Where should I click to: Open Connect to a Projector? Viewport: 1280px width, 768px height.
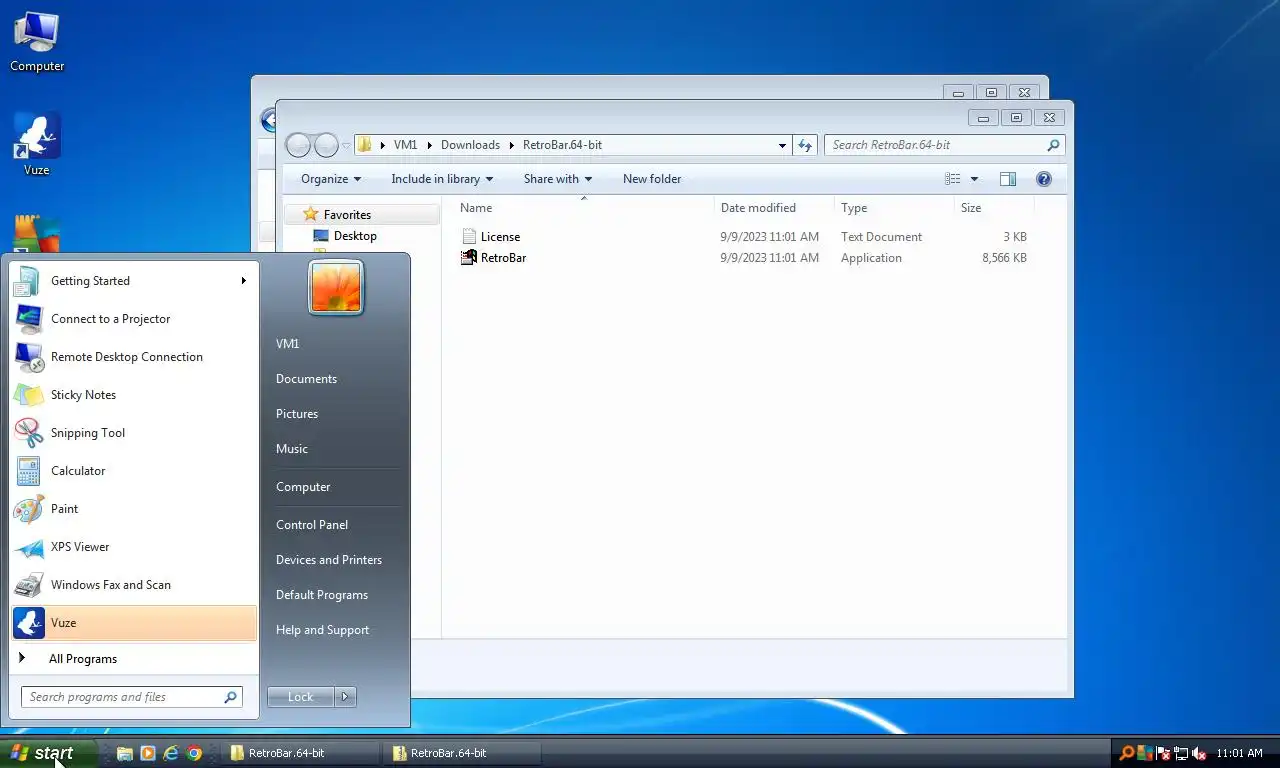click(x=134, y=319)
